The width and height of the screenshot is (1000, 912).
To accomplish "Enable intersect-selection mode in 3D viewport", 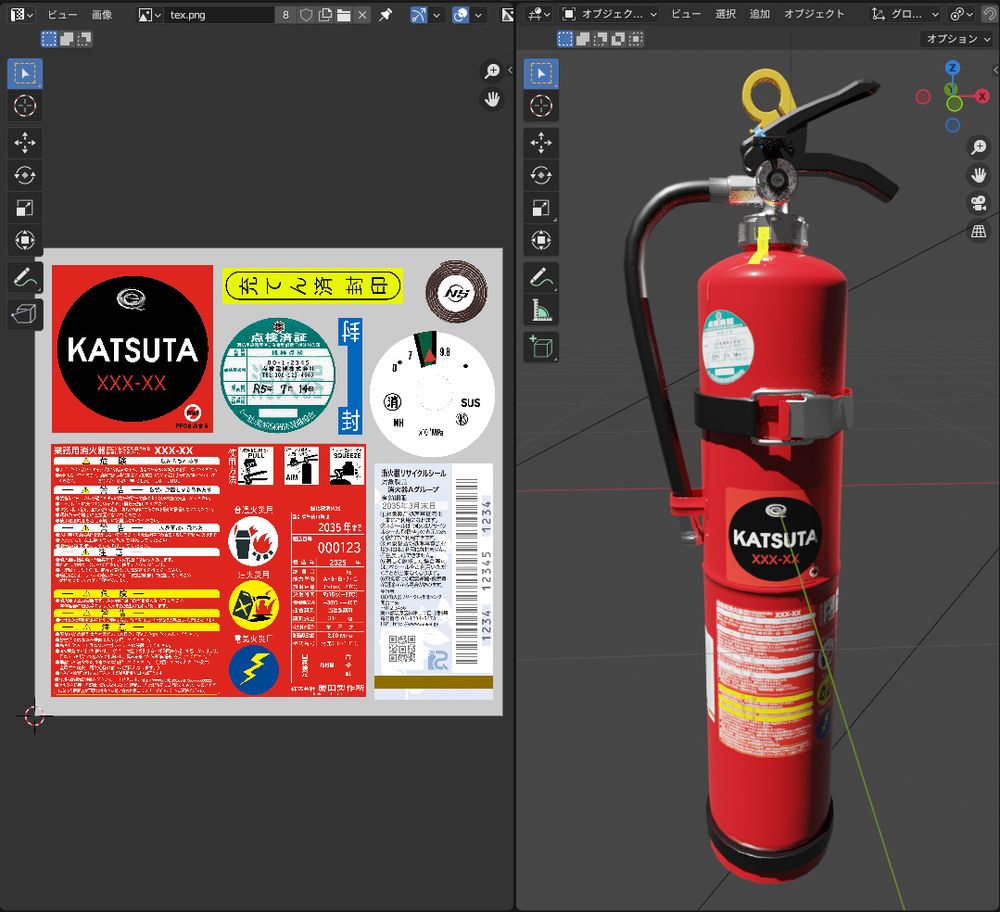I will (636, 39).
